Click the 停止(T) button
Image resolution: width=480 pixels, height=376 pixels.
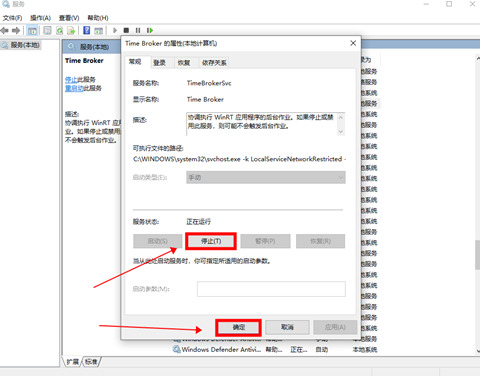click(211, 241)
